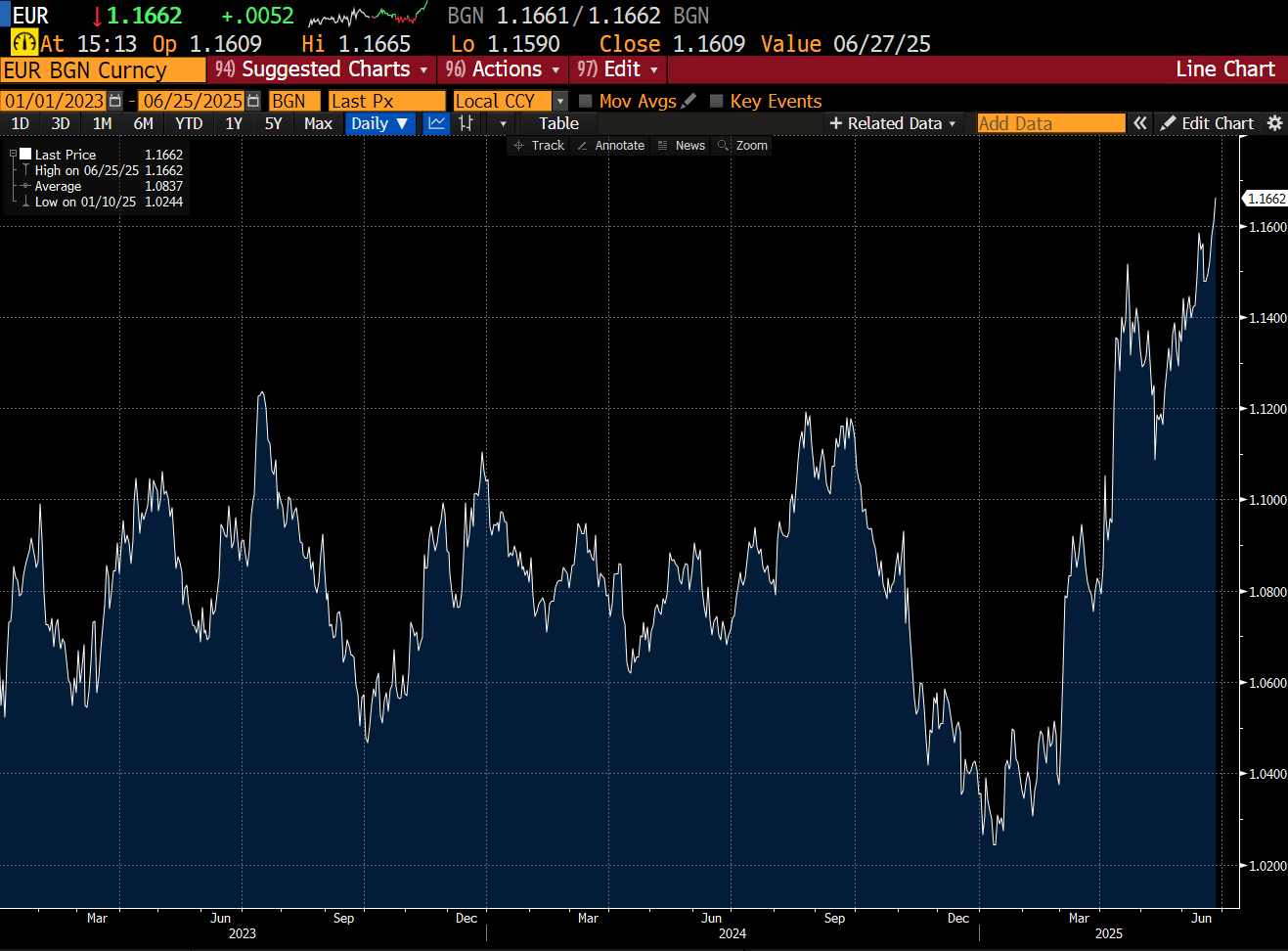Activate the Zoom magnifier tool
Viewport: 1288px width, 951px height.
[x=743, y=145]
